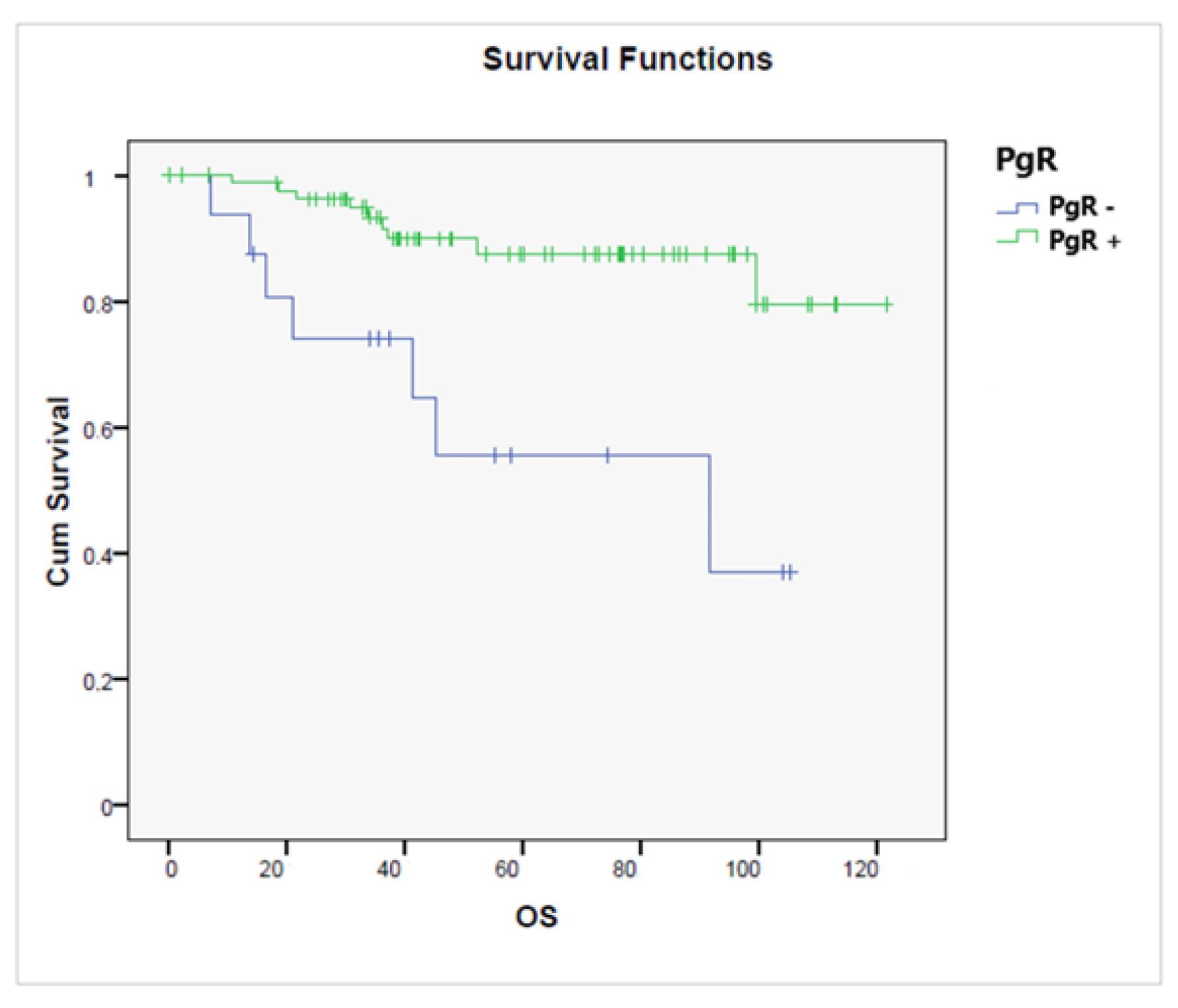
Task: Click the 'OS' x-axis label
Action: (536, 917)
